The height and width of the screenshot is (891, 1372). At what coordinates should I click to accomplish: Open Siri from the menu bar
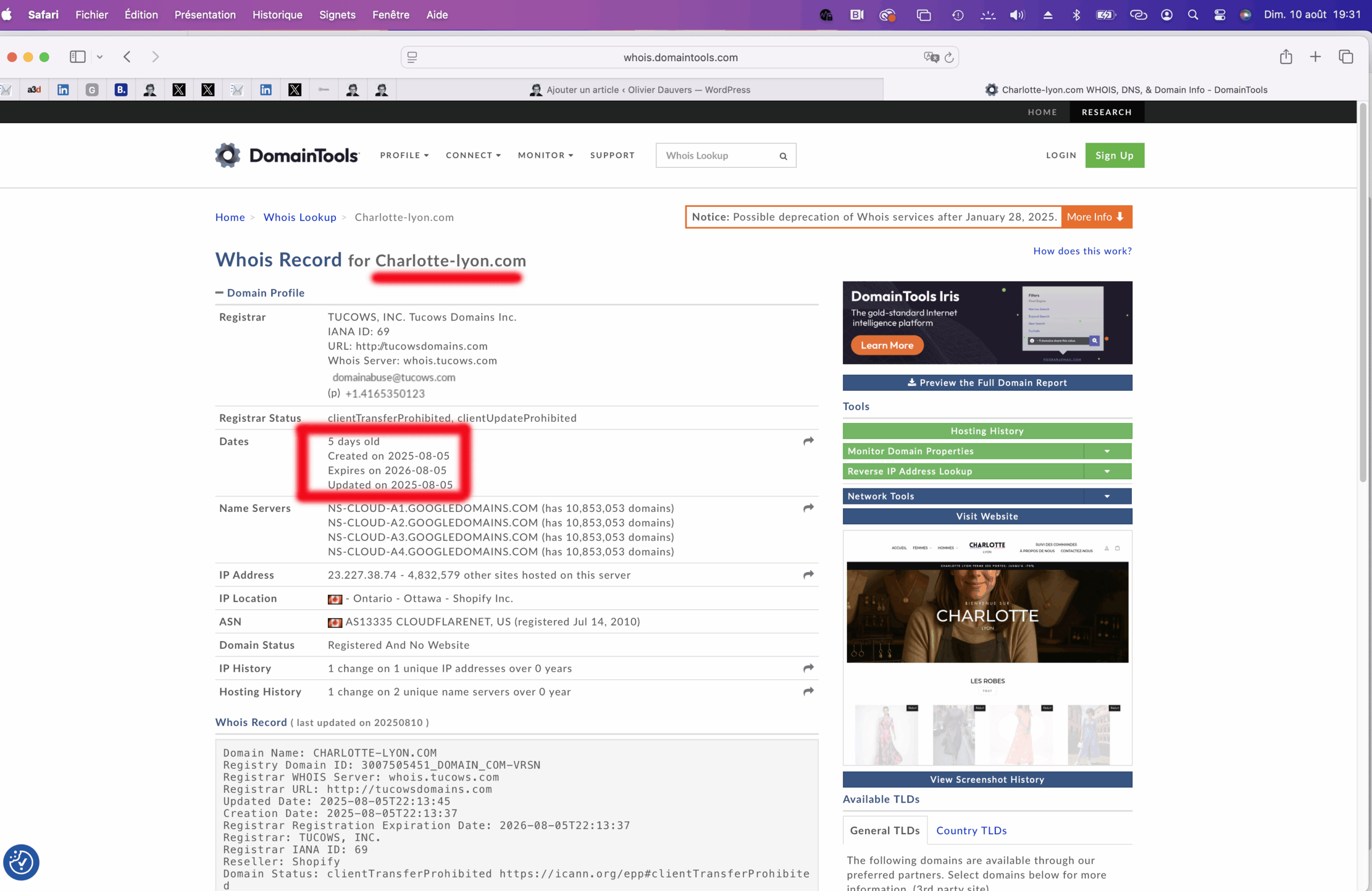click(x=1245, y=15)
